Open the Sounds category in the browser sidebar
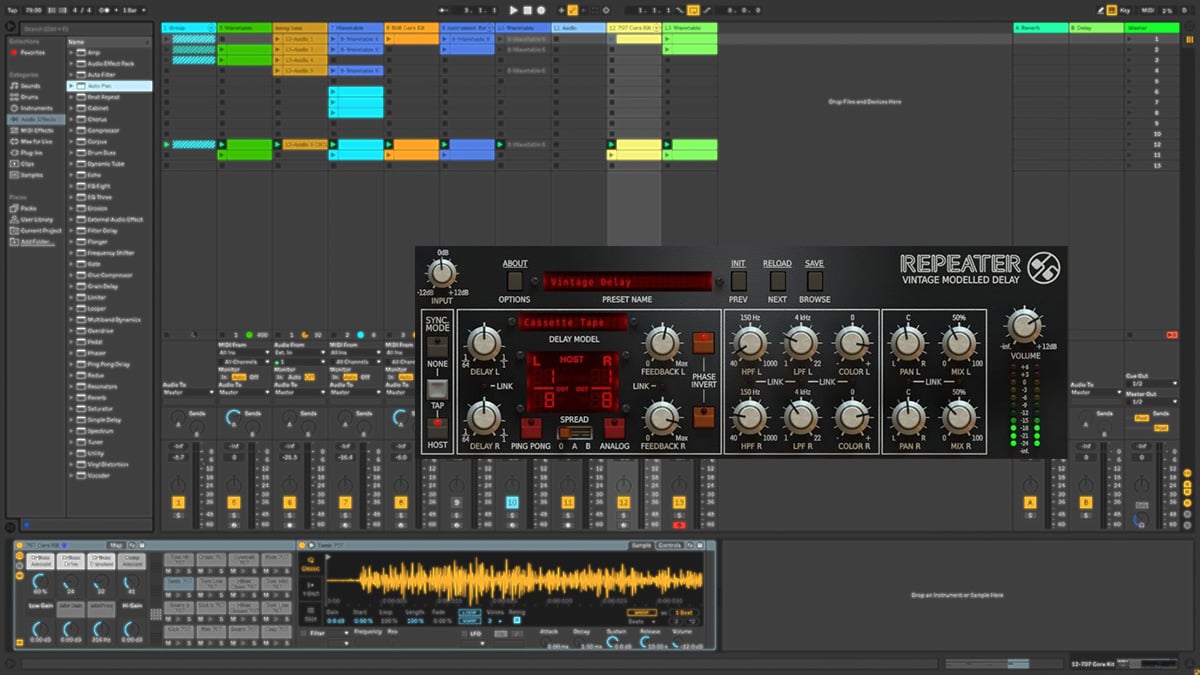 click(30, 86)
